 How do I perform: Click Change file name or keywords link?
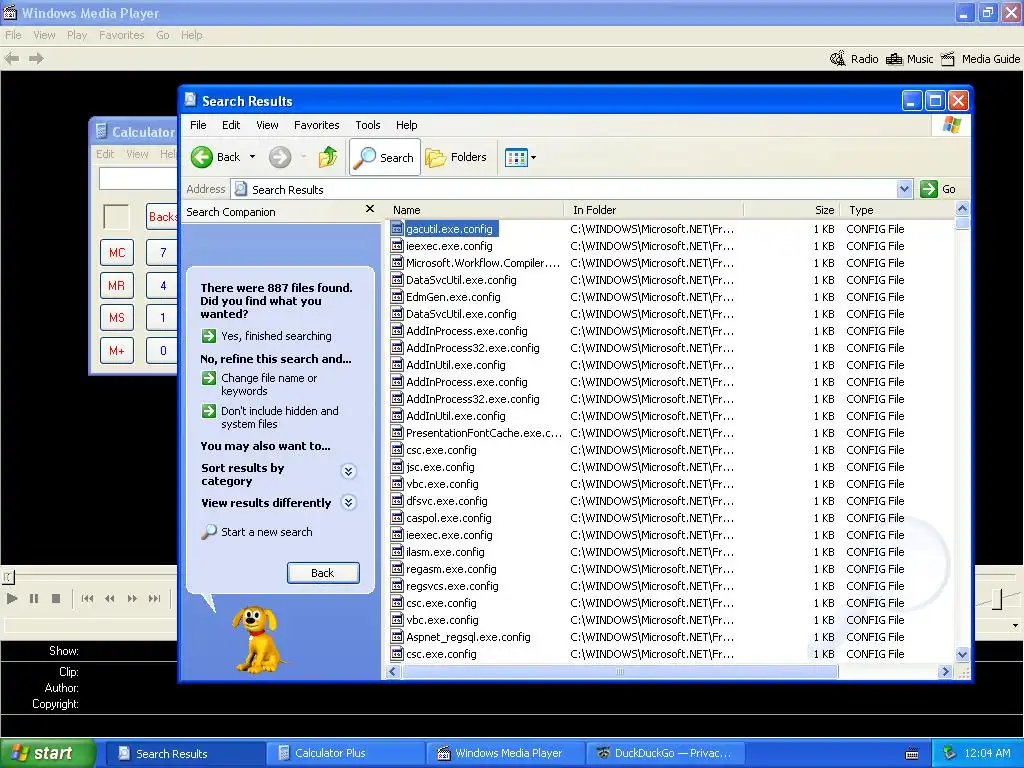point(269,384)
